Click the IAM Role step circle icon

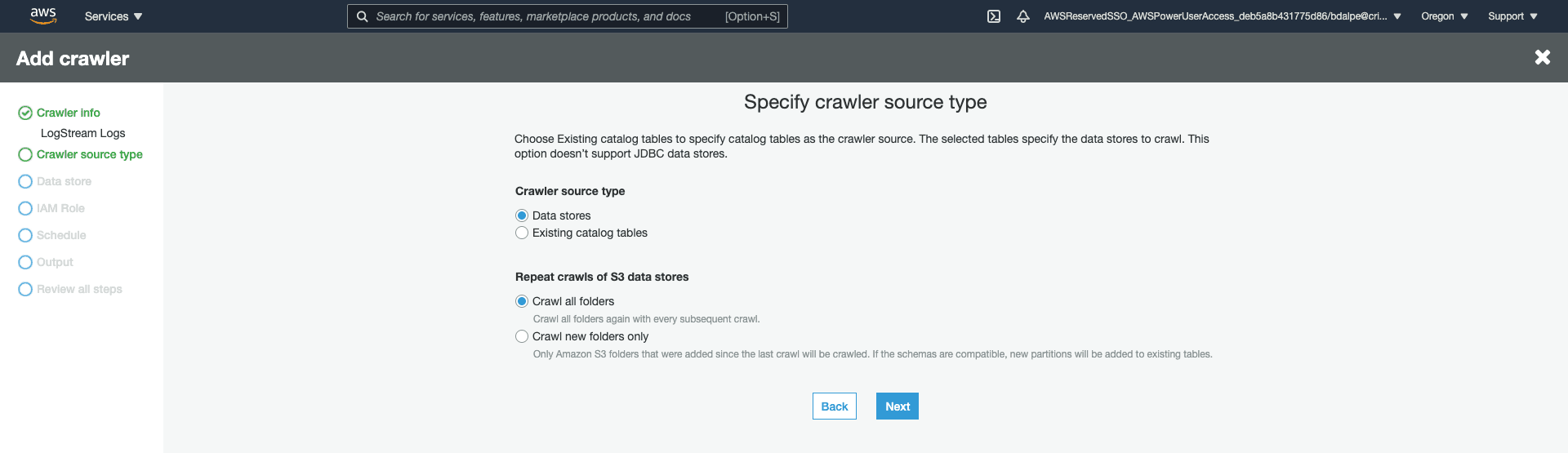[x=25, y=208]
